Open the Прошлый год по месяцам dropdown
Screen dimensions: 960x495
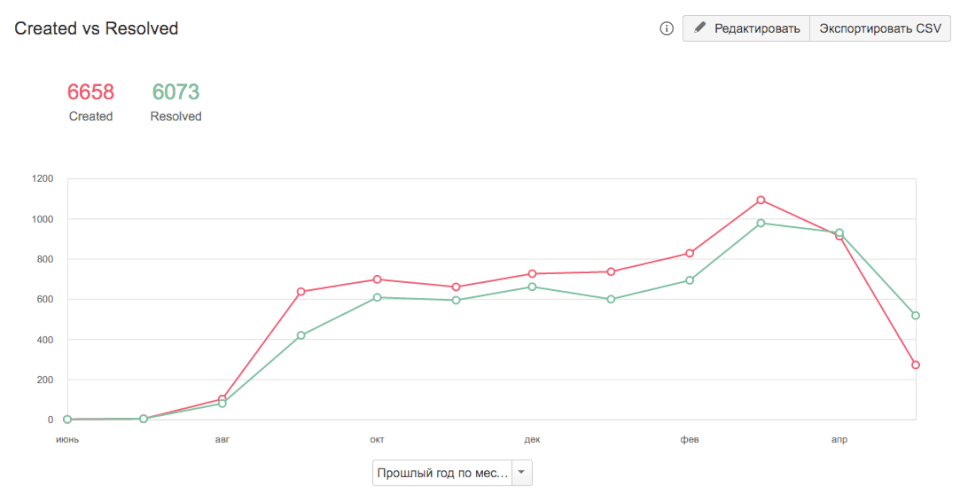441,472
